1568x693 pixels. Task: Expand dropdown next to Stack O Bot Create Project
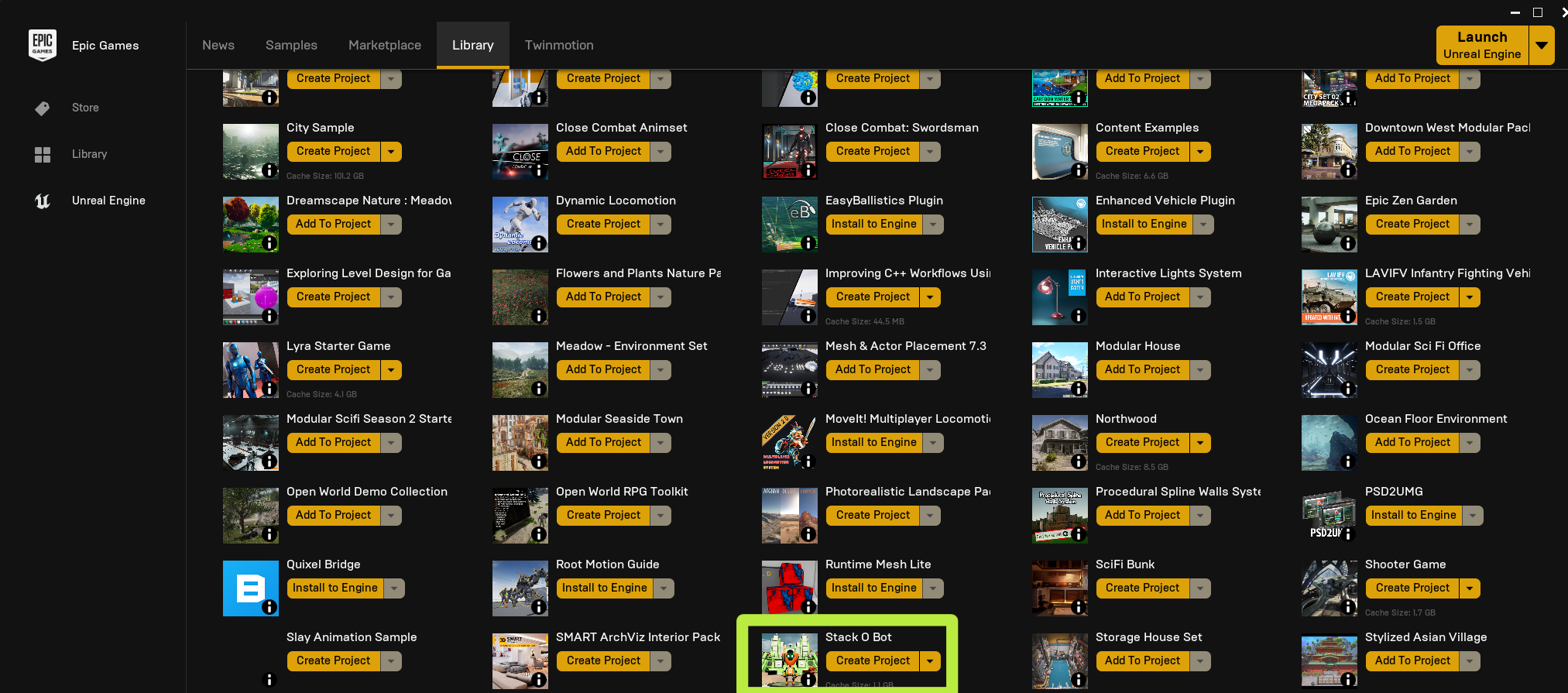click(x=930, y=661)
